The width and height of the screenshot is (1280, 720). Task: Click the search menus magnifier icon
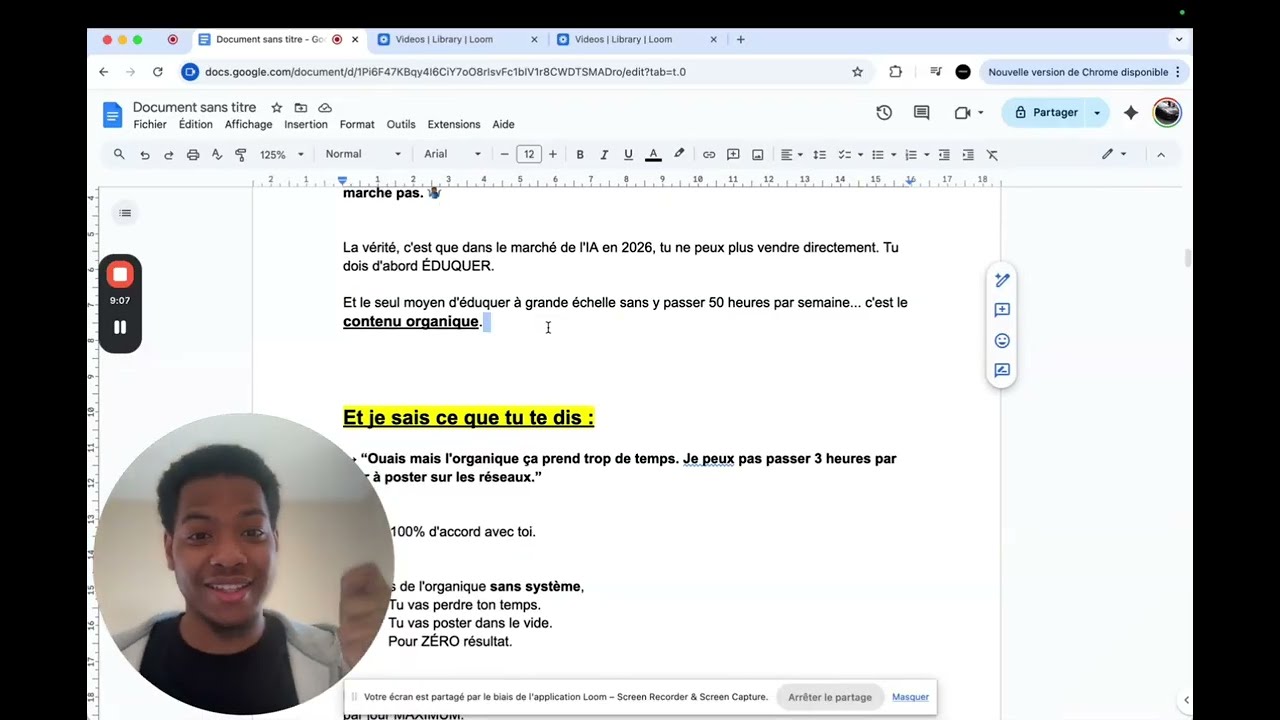coord(119,154)
